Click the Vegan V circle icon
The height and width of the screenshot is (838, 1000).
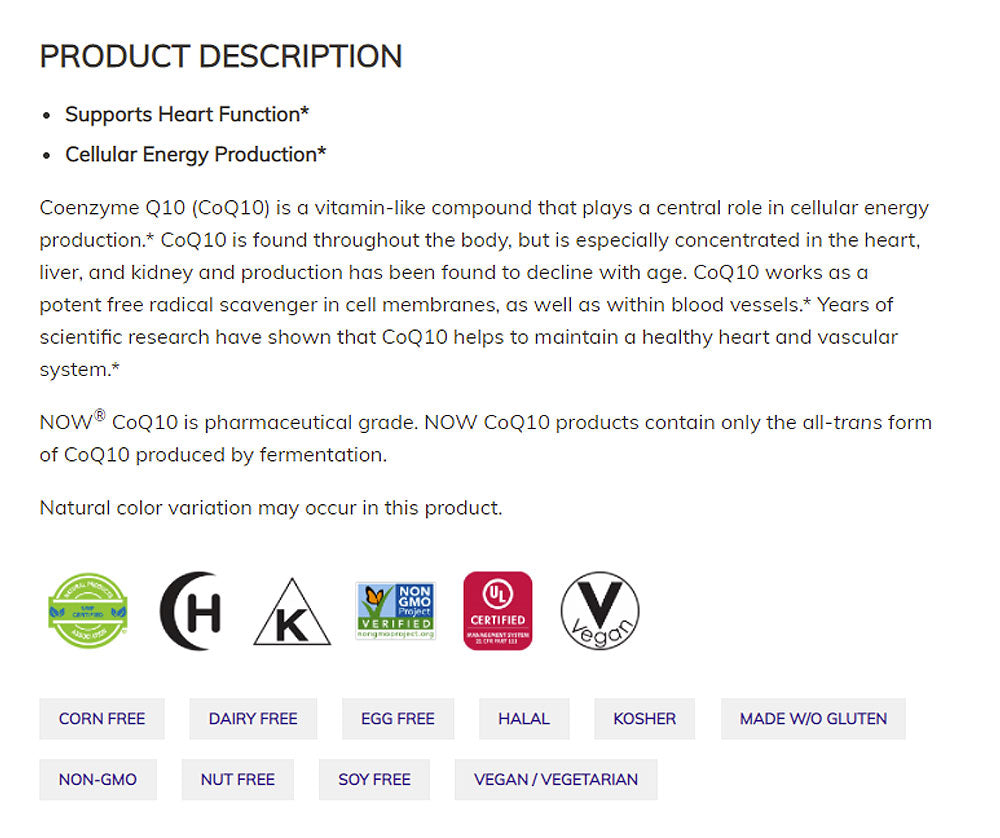599,611
